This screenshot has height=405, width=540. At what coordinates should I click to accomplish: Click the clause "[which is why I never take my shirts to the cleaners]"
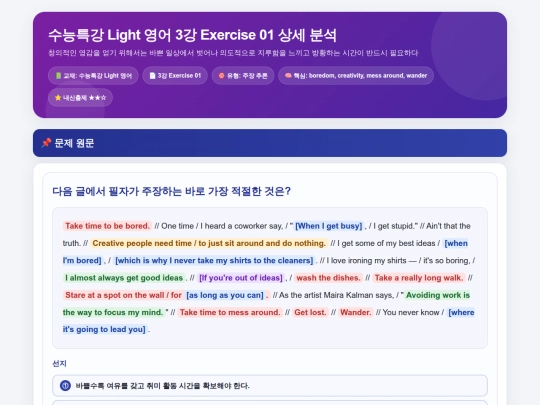click(x=214, y=260)
